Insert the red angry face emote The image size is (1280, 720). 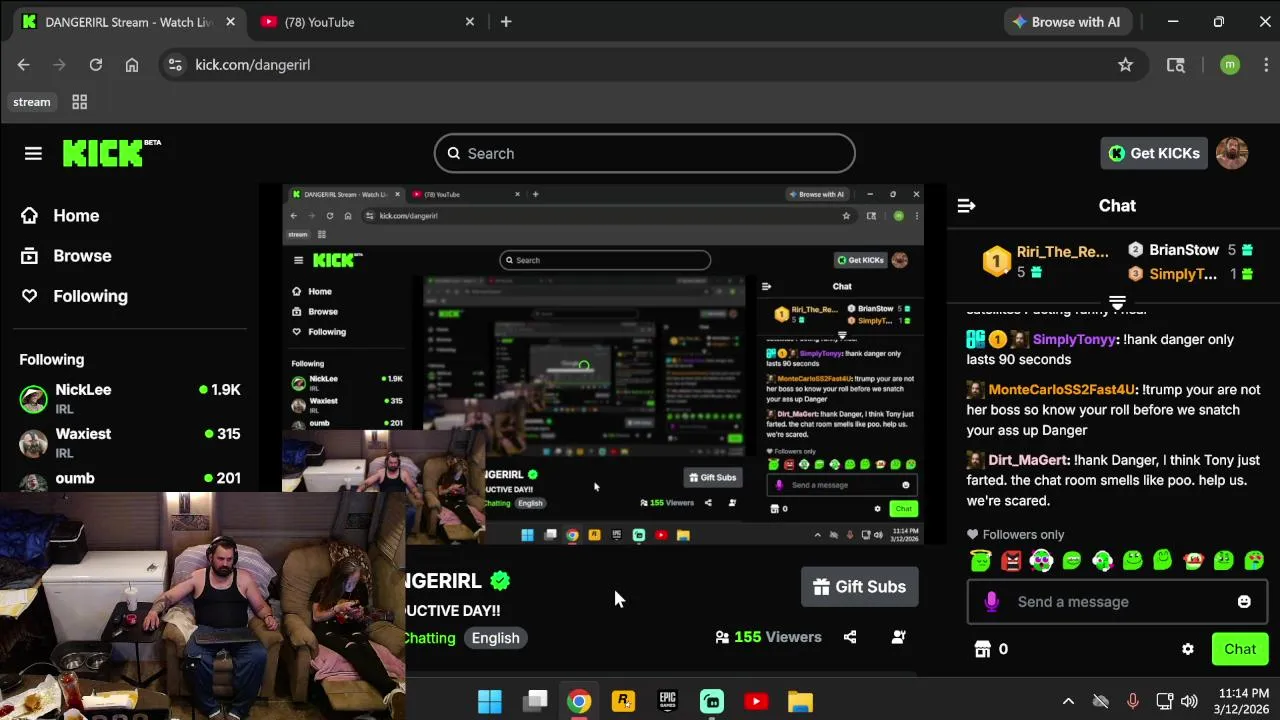point(1011,561)
